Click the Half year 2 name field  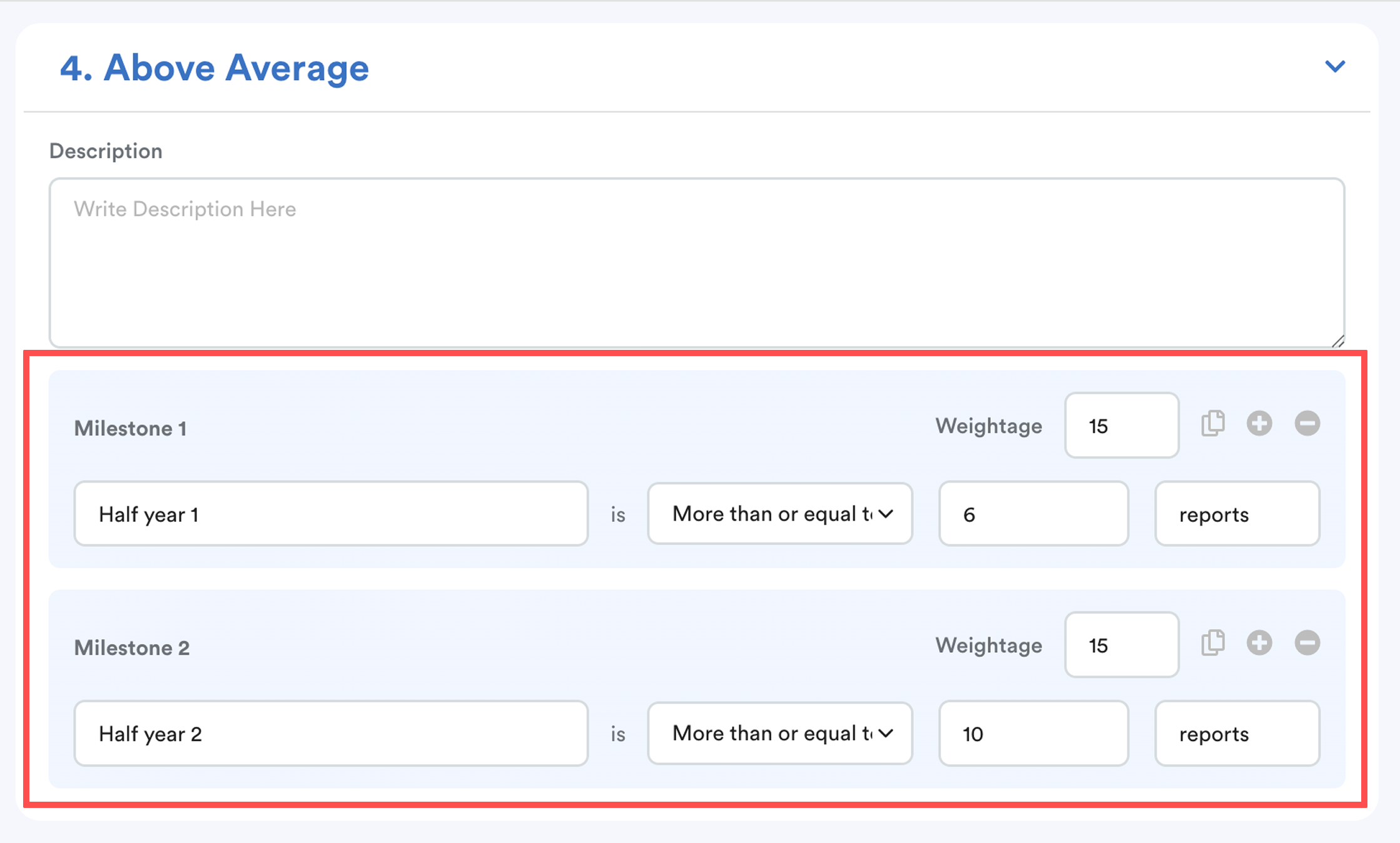click(x=331, y=733)
